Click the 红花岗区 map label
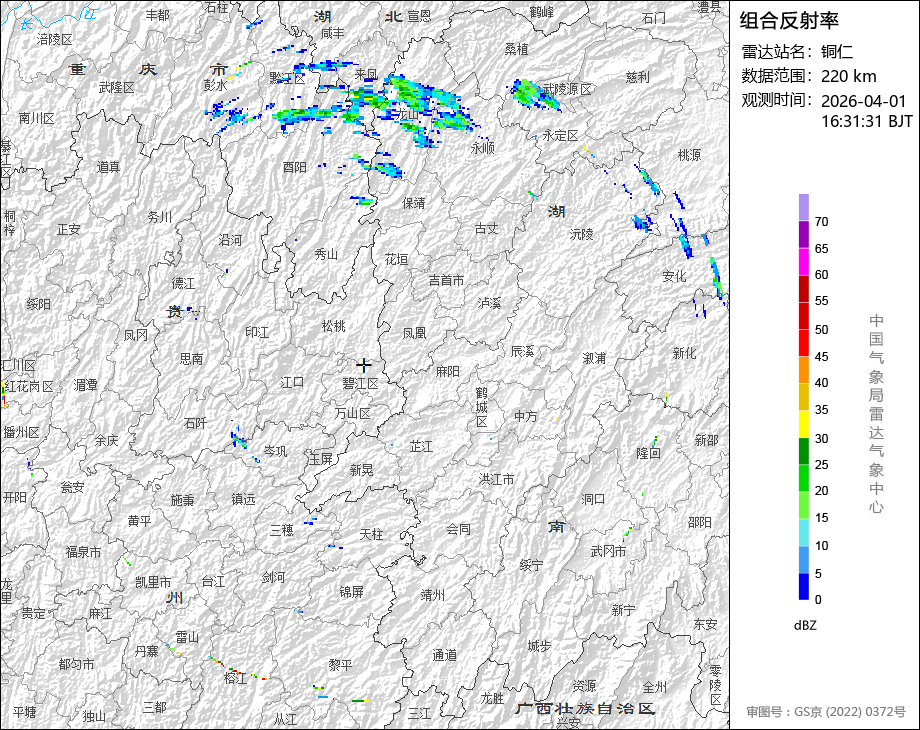 (29, 386)
